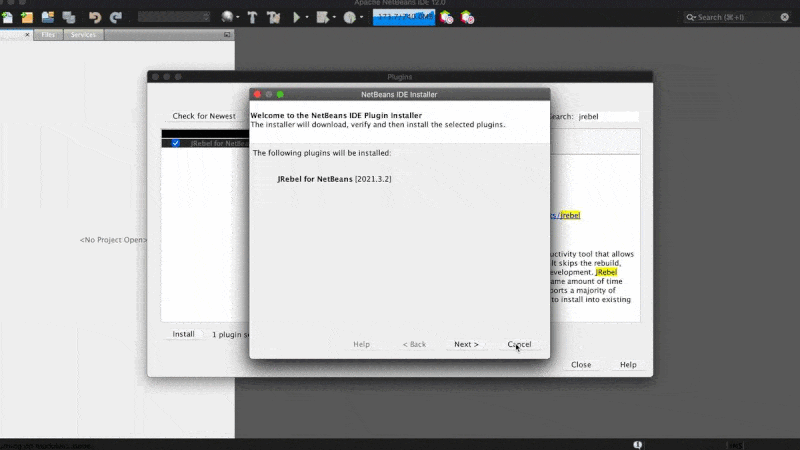Close the NetBeans IDE Installer with red button
Screen dimensions: 800x450
coord(257,94)
